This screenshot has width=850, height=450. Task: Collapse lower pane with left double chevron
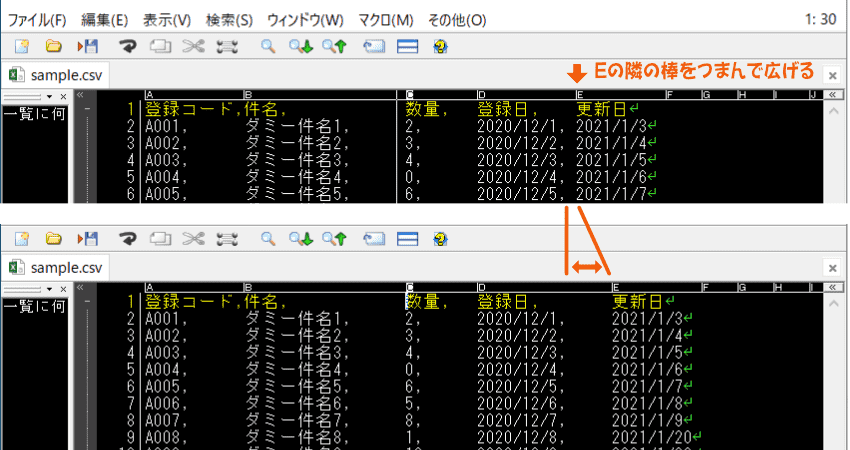tap(80, 287)
